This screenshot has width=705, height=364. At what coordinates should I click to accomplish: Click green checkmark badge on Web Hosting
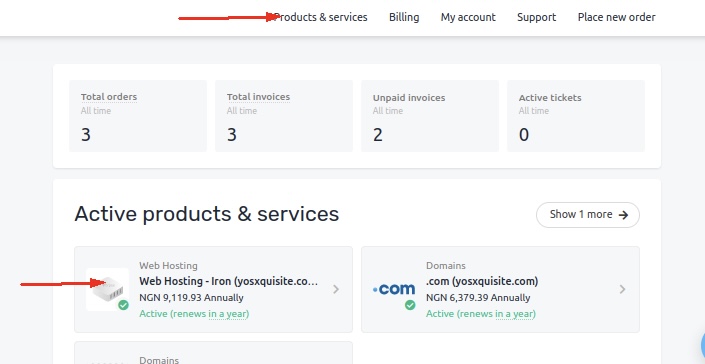point(123,305)
